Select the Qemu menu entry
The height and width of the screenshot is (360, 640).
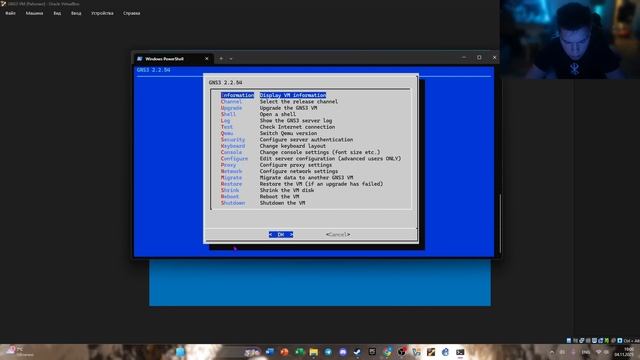pyautogui.click(x=227, y=133)
